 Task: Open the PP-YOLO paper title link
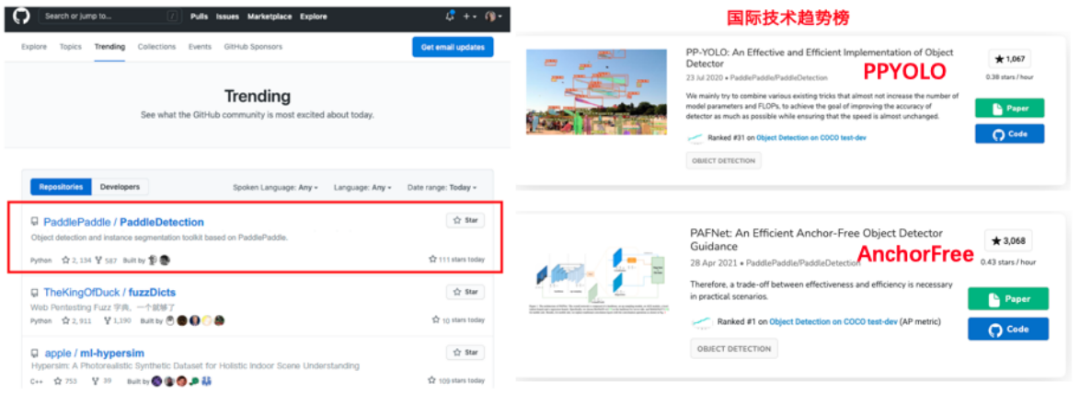click(820, 58)
